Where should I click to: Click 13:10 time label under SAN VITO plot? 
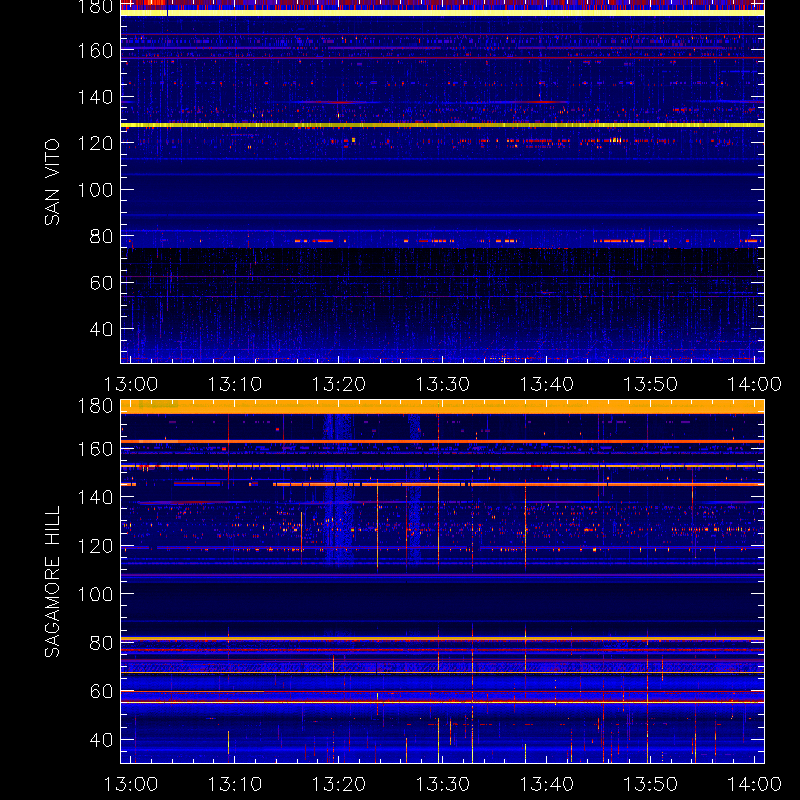(x=235, y=384)
